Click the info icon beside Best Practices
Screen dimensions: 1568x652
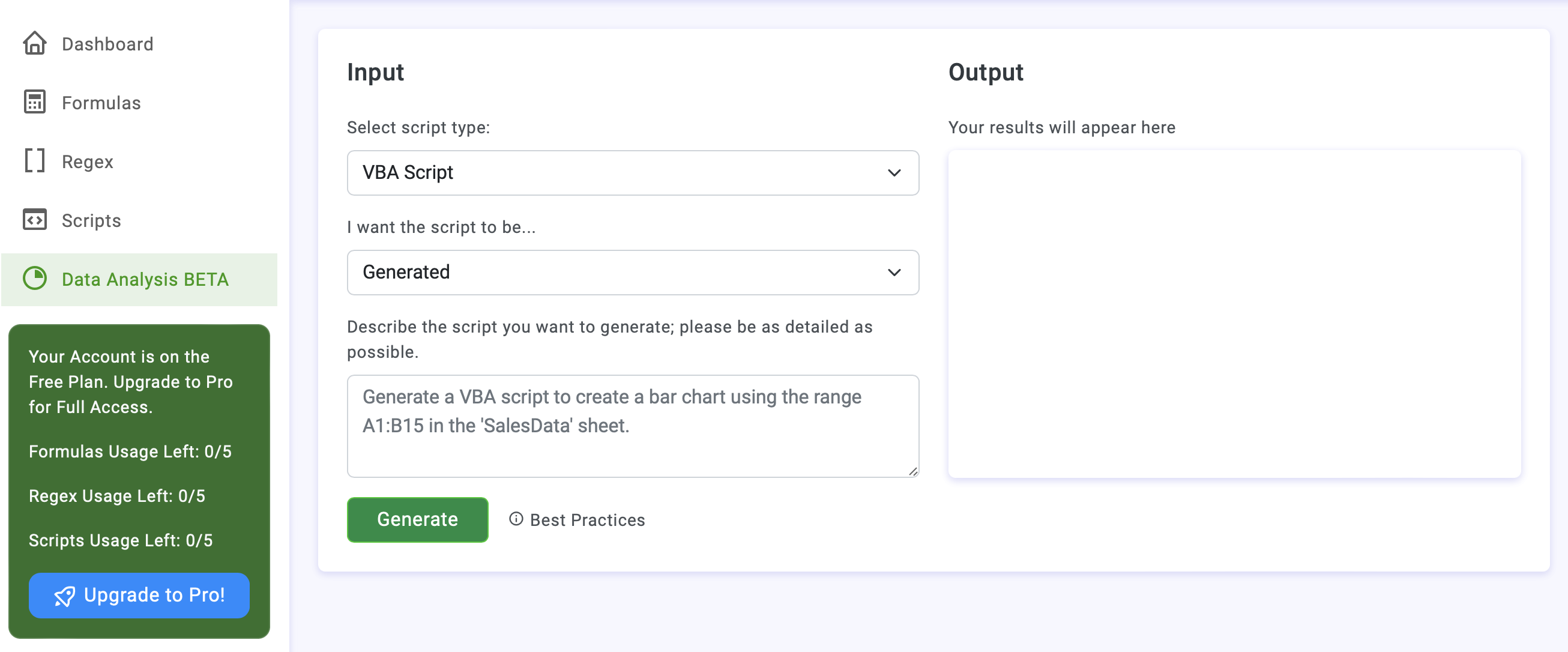pos(516,521)
